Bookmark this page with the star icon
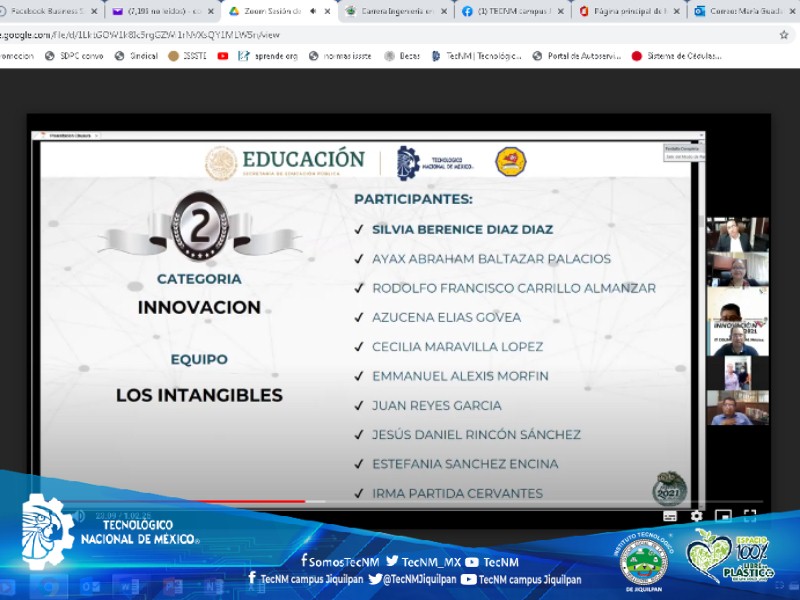The height and width of the screenshot is (600, 800). (x=784, y=35)
